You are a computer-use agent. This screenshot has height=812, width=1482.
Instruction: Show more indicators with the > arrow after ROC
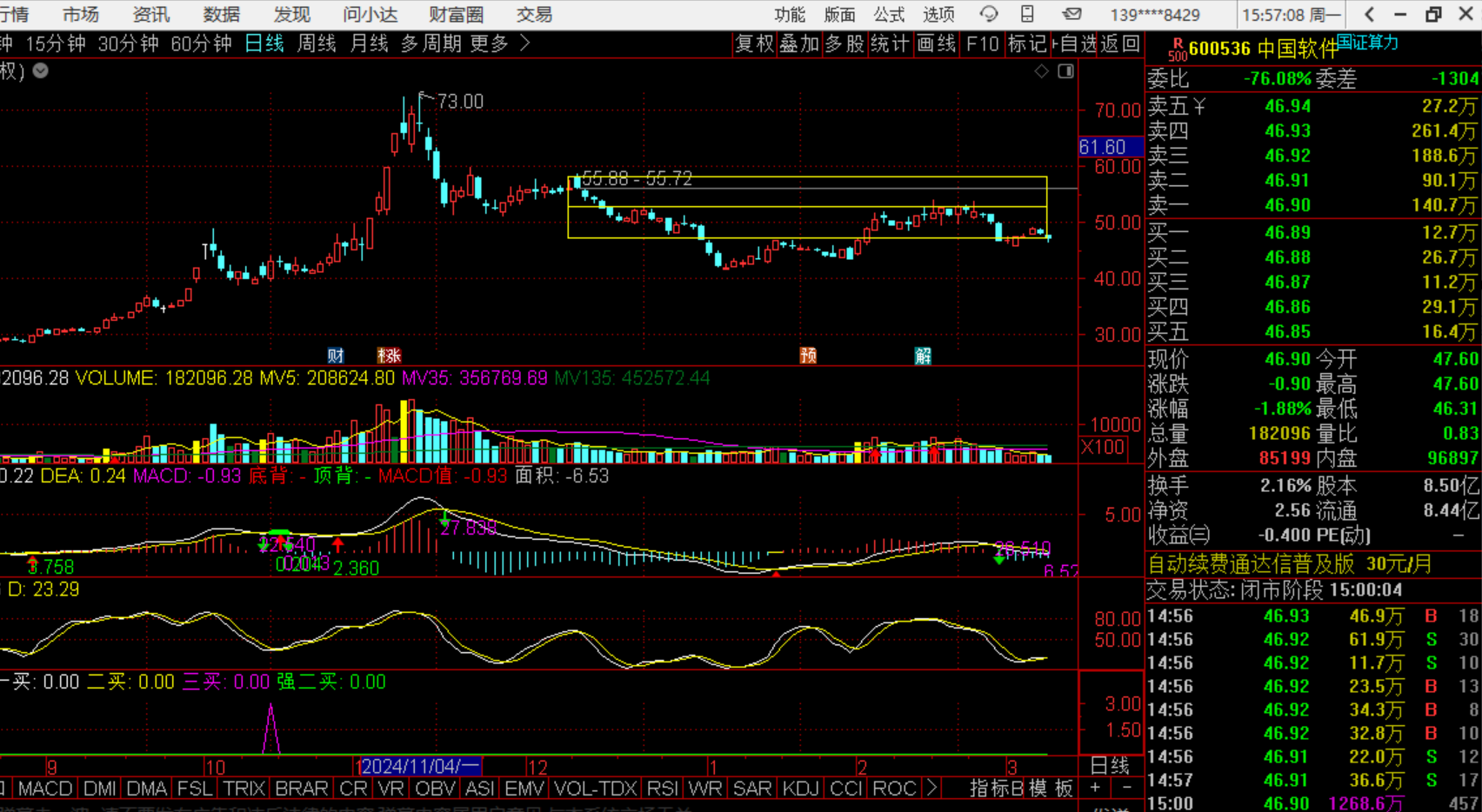pyautogui.click(x=931, y=788)
